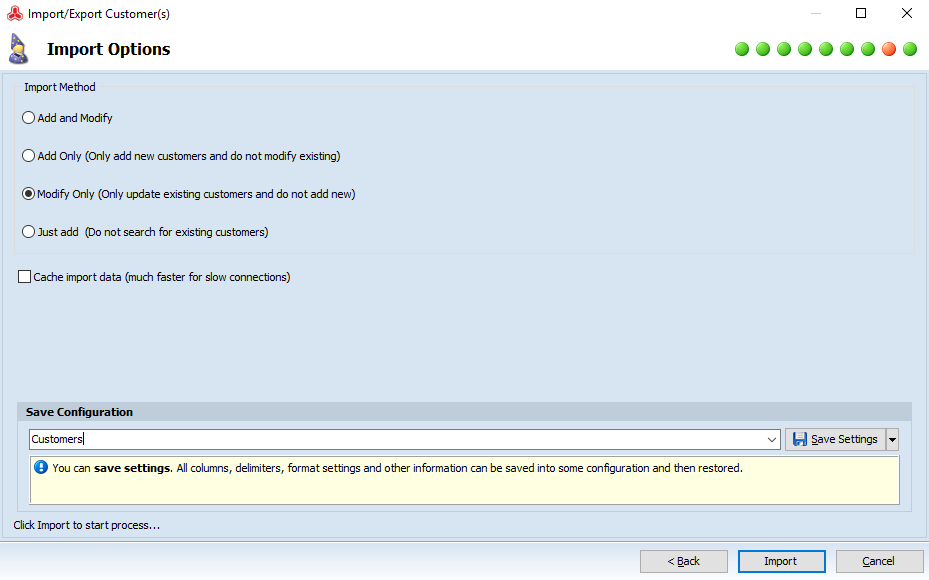
Task: Click the last green progress step dot
Action: 910,49
